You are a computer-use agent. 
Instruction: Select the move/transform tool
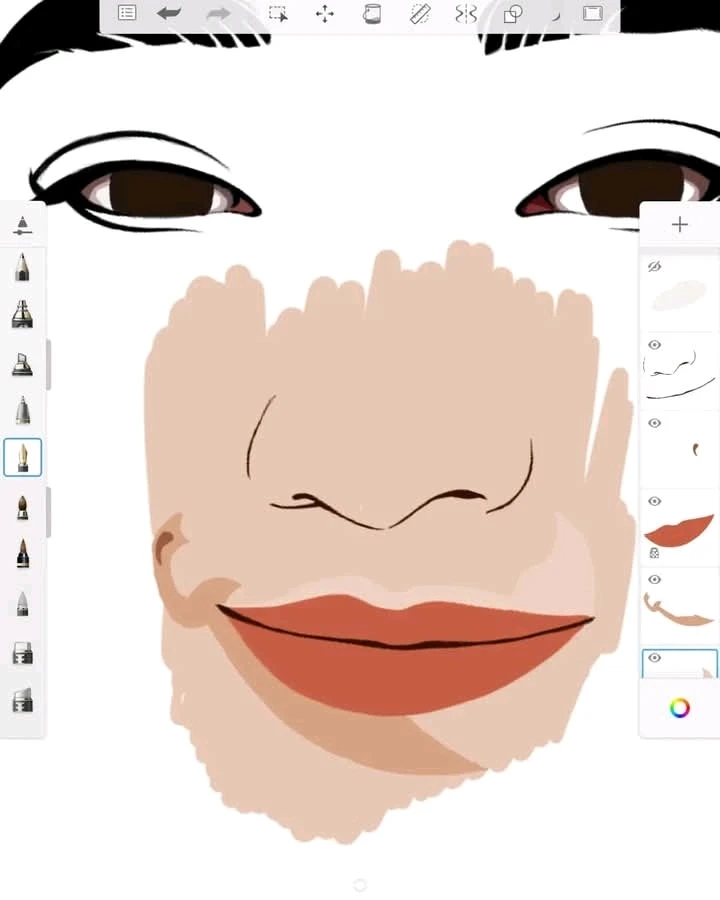325,13
